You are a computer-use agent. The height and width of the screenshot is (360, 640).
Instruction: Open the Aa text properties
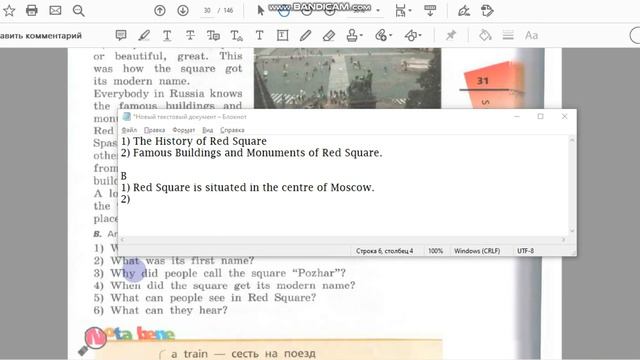[x=531, y=36]
